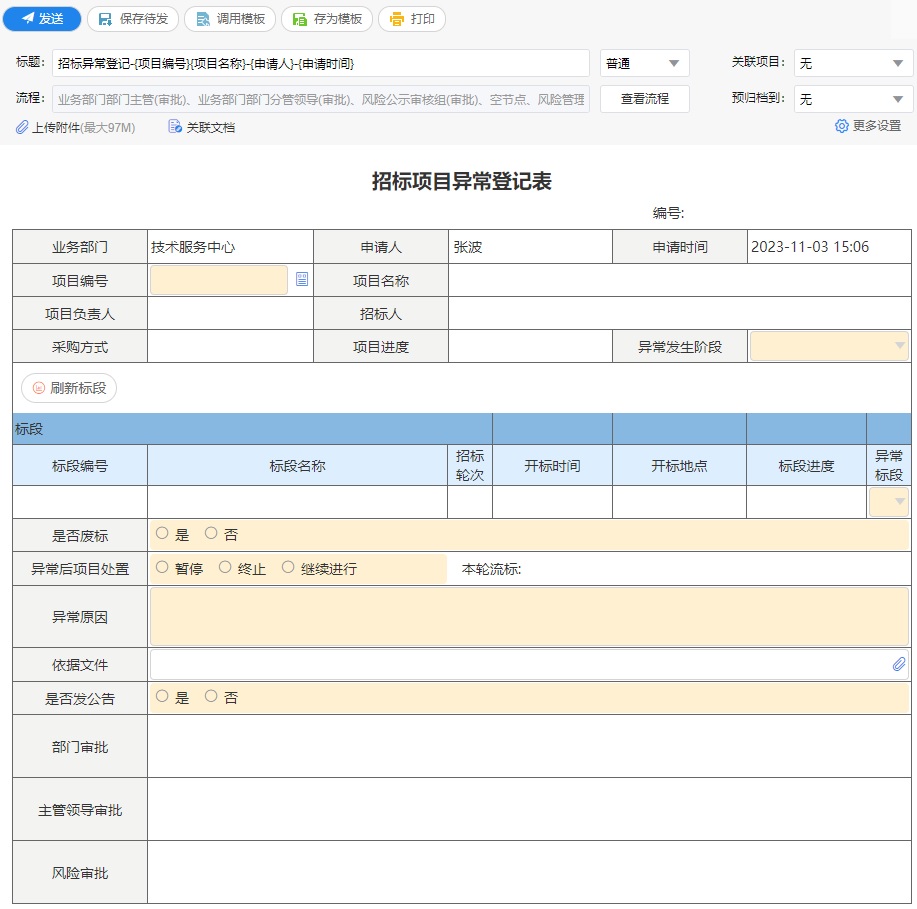Click the 2023-11-03 15:06 time value
Viewport: 917px width, 909px height.
click(x=810, y=247)
